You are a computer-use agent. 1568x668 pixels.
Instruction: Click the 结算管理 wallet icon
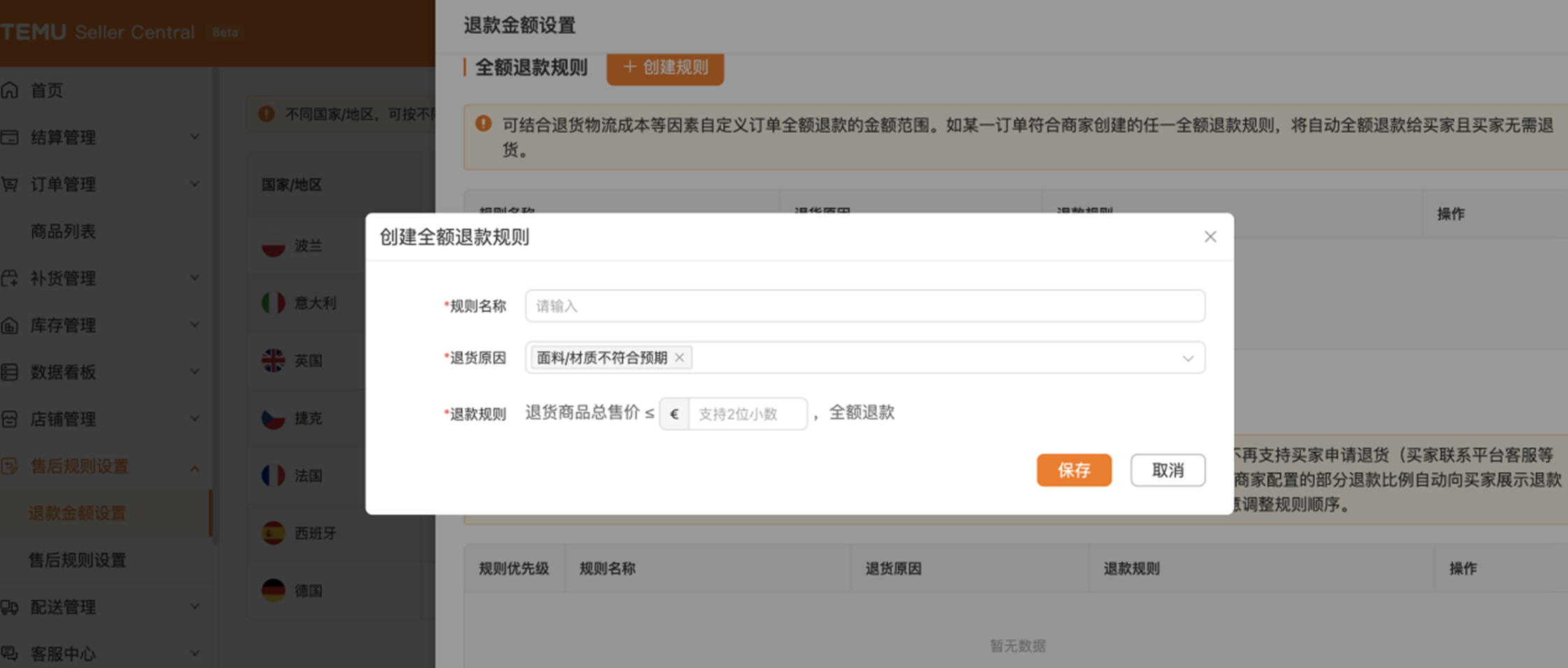pyautogui.click(x=10, y=137)
